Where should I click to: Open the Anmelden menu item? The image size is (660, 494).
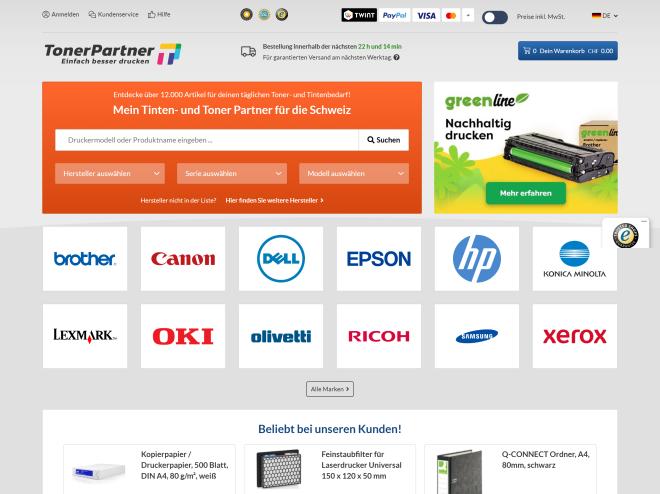coord(61,14)
